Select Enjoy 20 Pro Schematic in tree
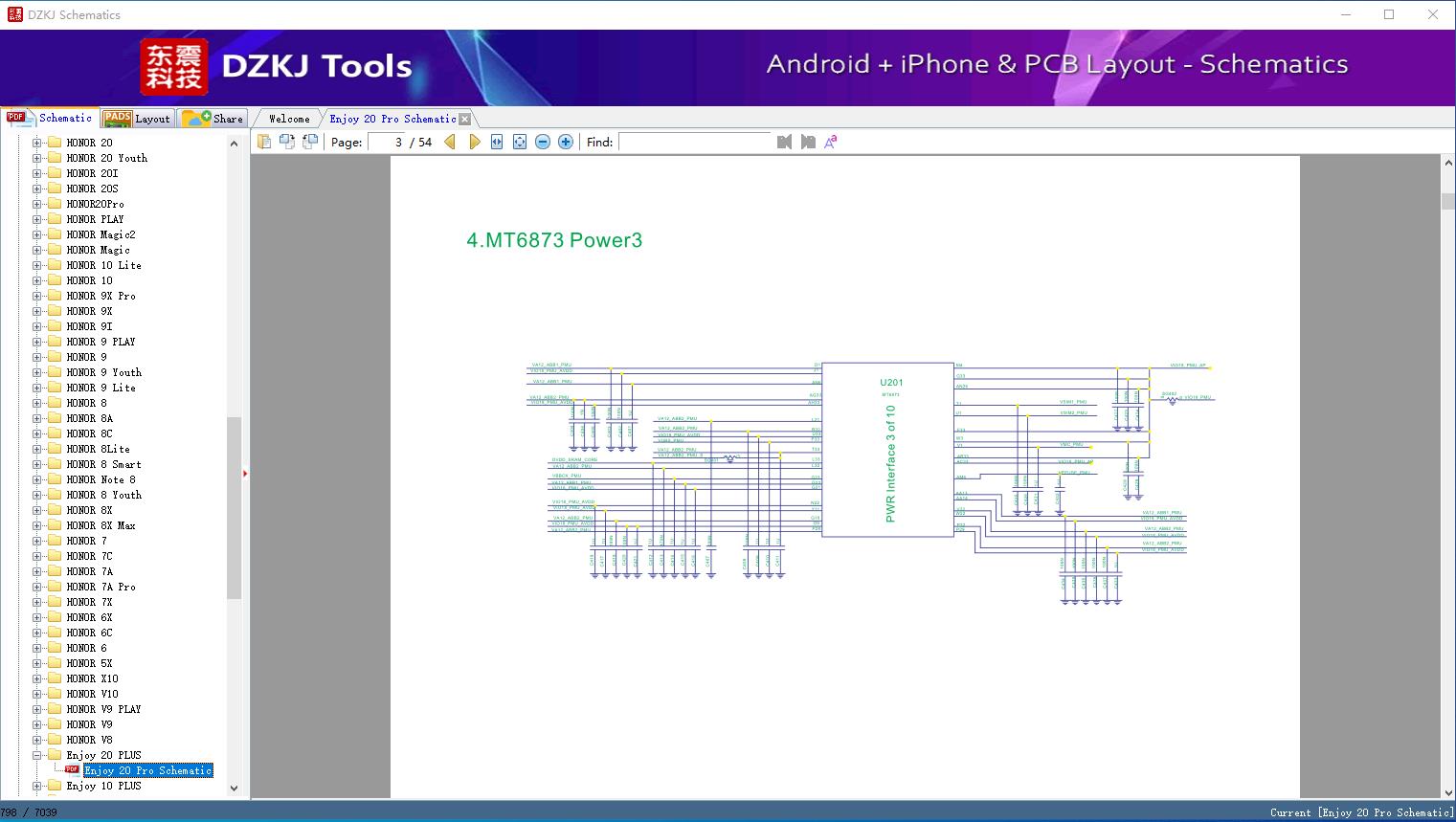 (148, 770)
